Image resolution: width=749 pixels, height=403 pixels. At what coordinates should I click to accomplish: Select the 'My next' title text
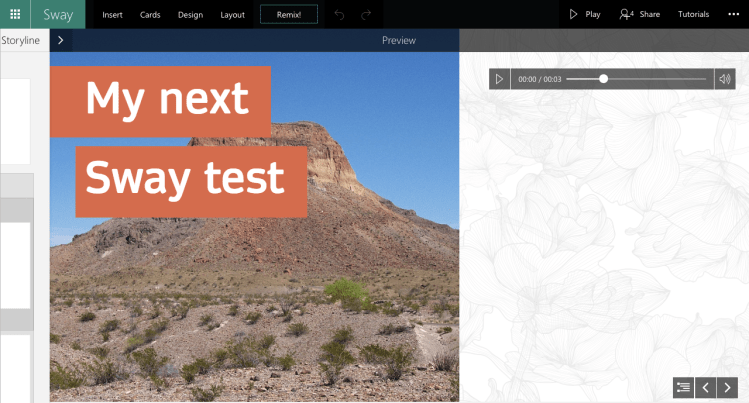pos(167,99)
